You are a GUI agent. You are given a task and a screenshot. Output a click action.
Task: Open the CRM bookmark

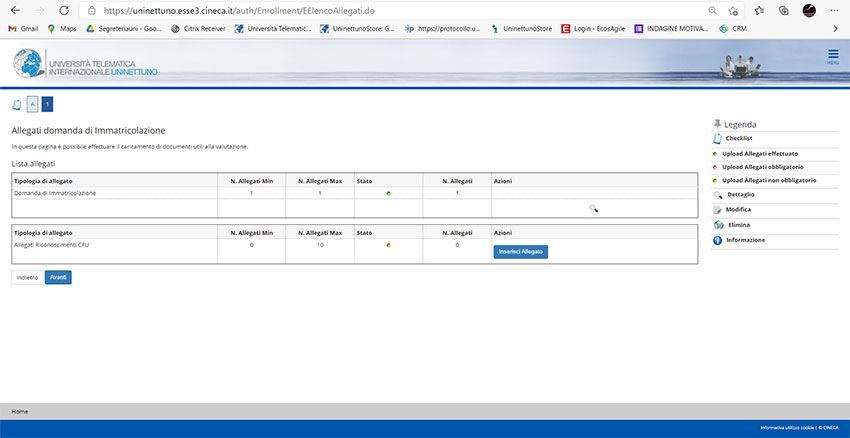732,28
